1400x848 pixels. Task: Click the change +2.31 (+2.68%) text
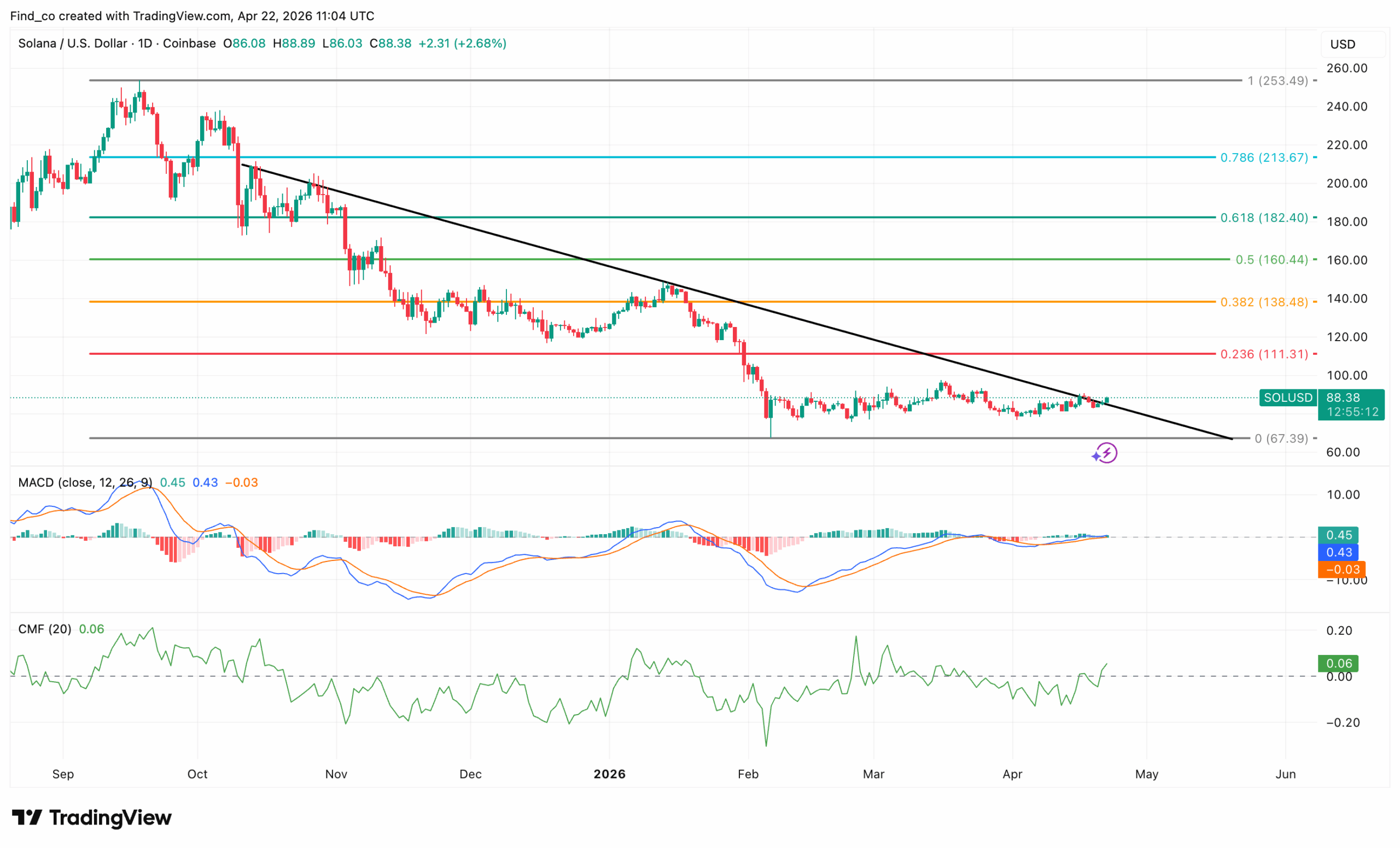coord(463,43)
